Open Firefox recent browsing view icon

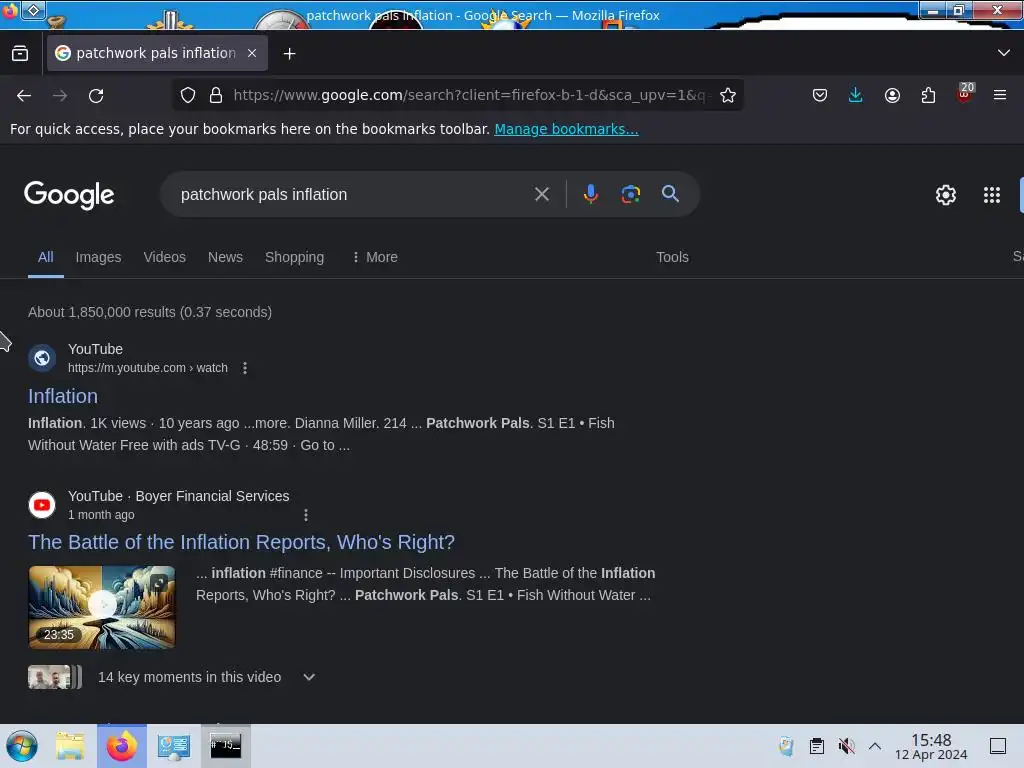point(20,54)
